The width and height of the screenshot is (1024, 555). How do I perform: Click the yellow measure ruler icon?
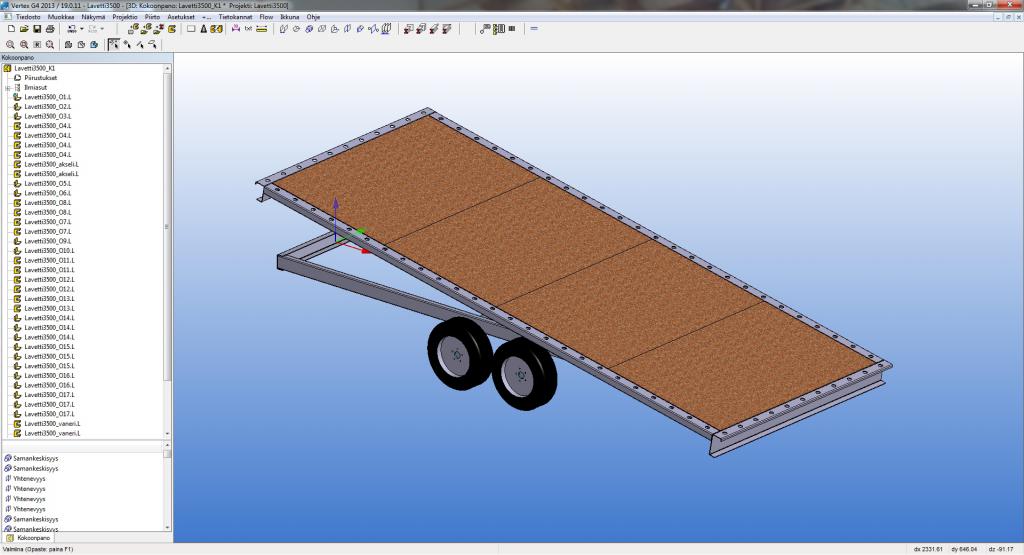click(262, 29)
